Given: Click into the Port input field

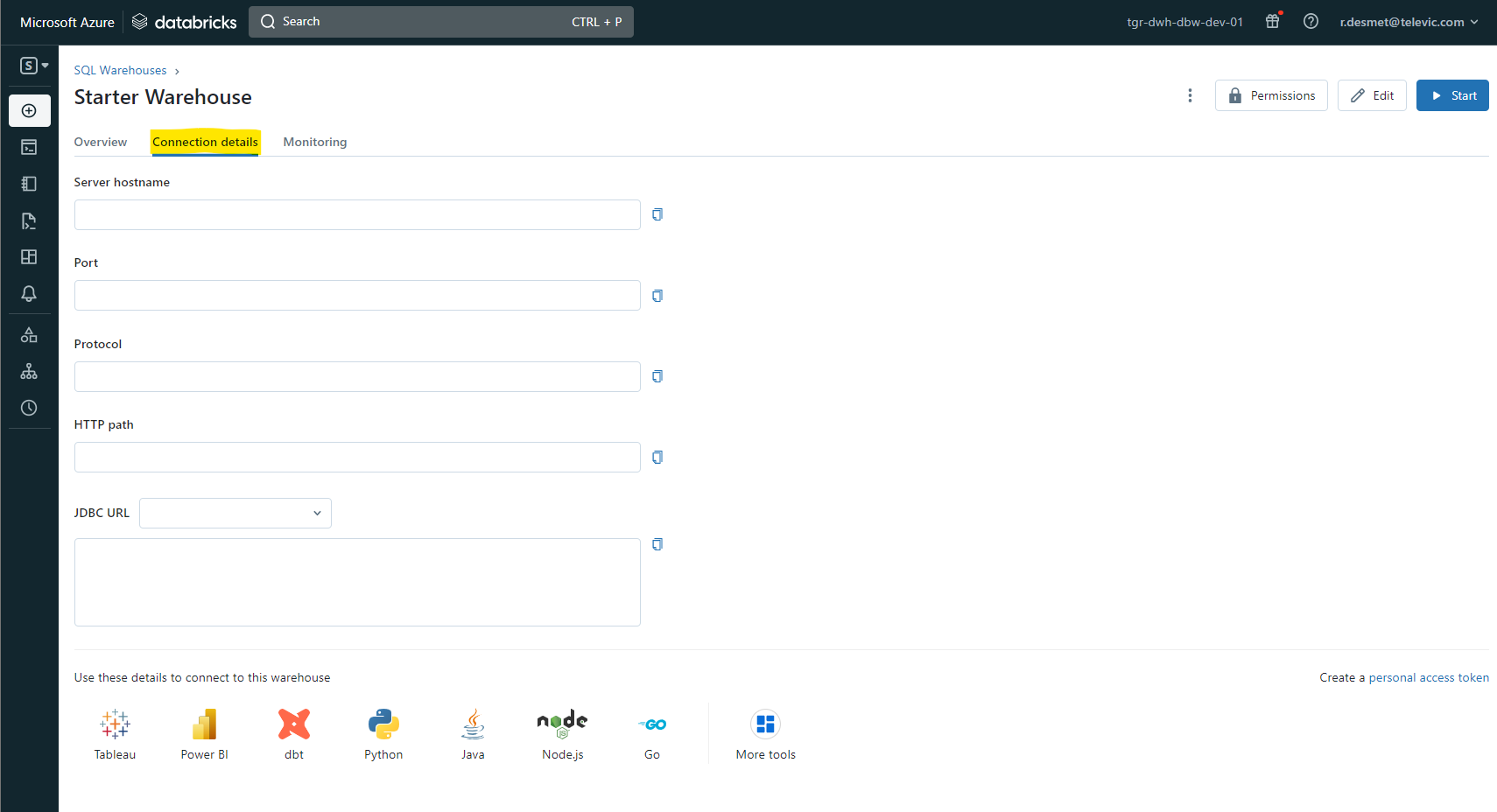Looking at the screenshot, I should click(x=357, y=296).
